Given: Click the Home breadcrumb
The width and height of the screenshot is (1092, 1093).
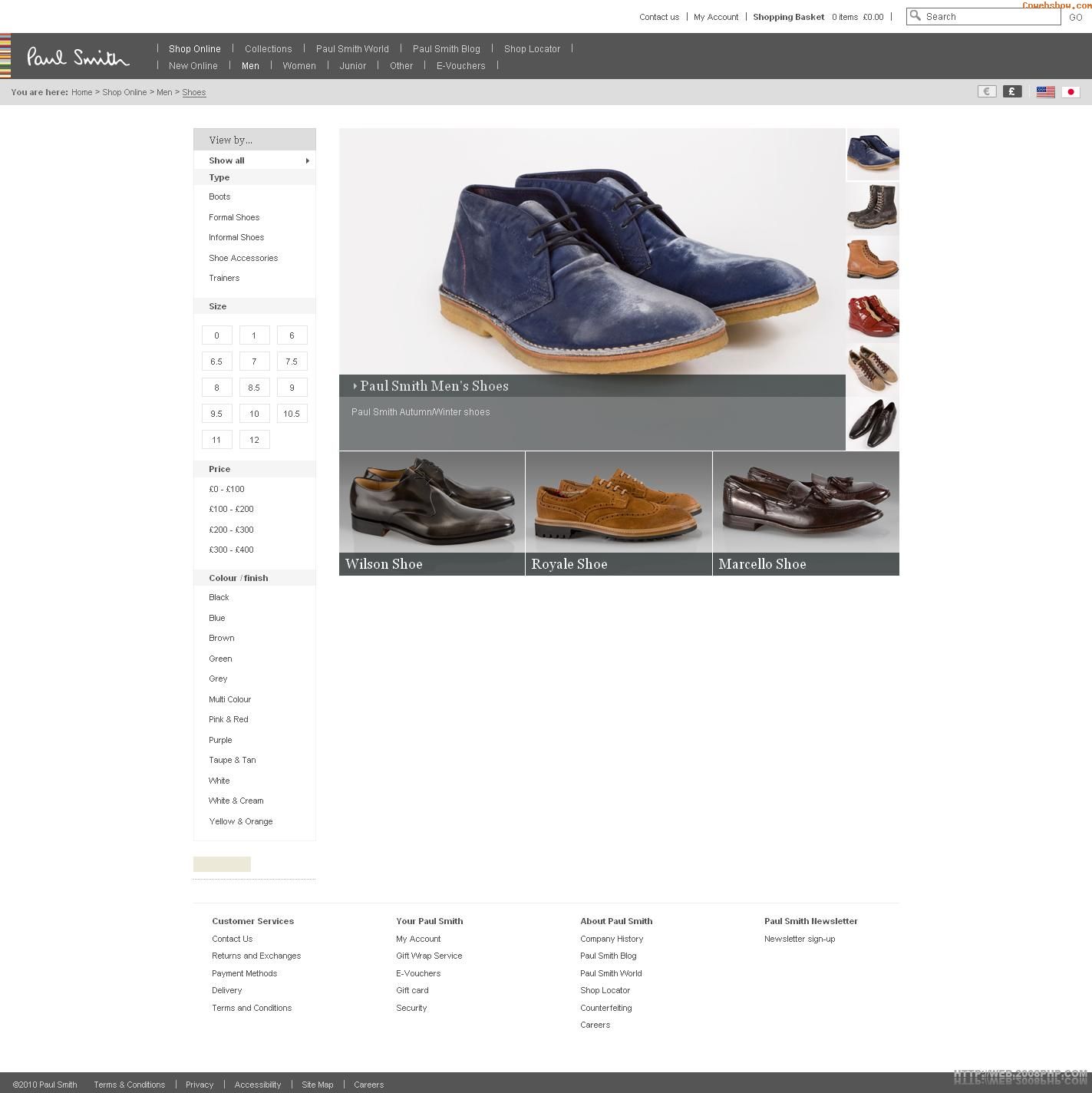Looking at the screenshot, I should point(81,92).
